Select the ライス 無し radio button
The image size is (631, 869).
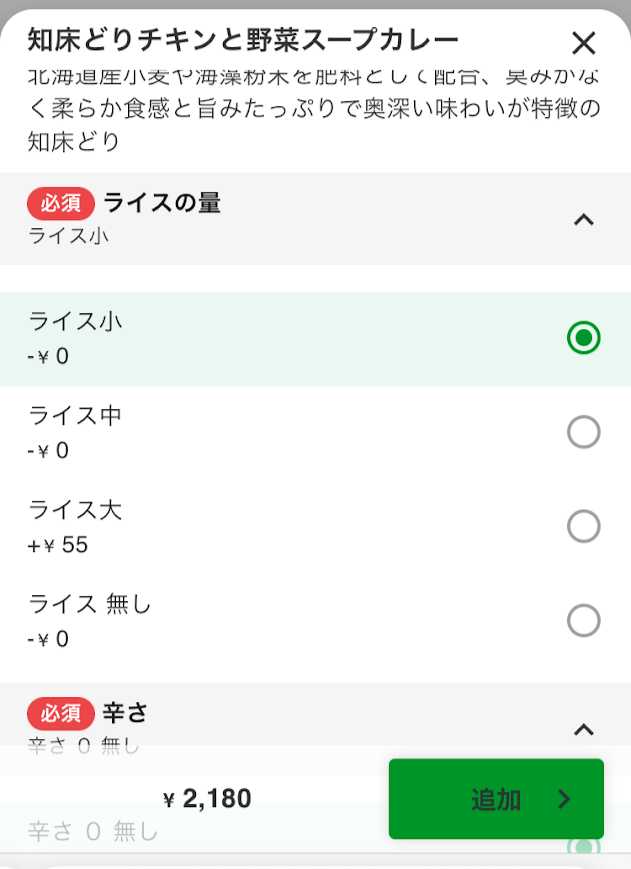pyautogui.click(x=584, y=621)
